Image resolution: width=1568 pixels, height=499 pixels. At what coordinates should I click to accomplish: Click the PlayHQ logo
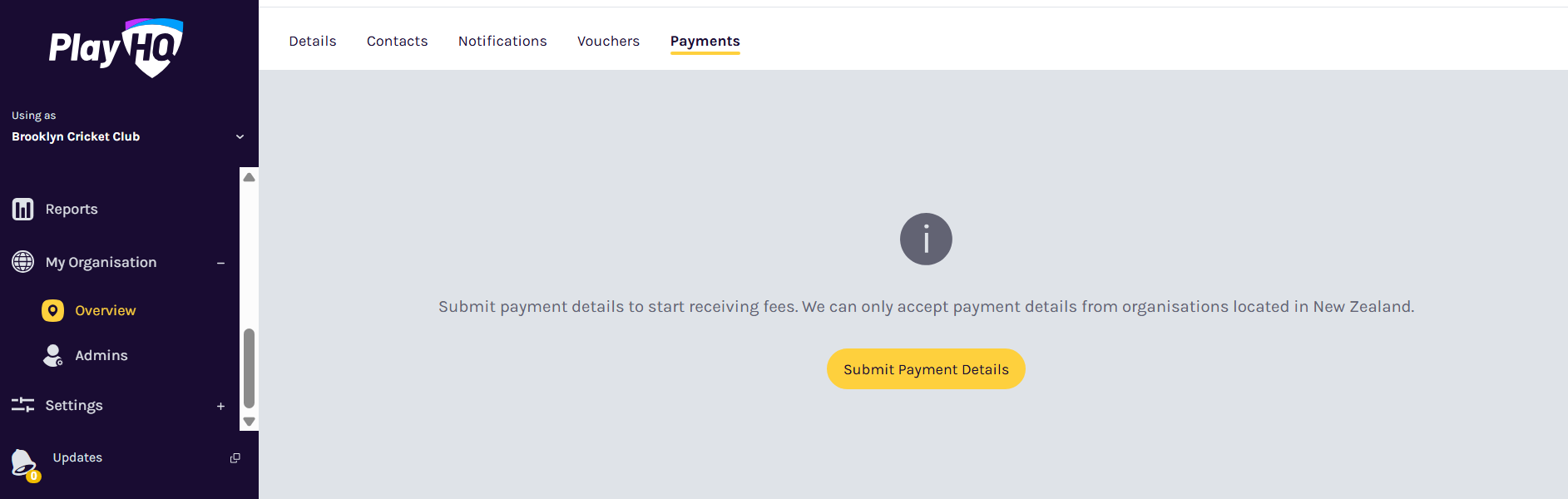click(x=116, y=47)
